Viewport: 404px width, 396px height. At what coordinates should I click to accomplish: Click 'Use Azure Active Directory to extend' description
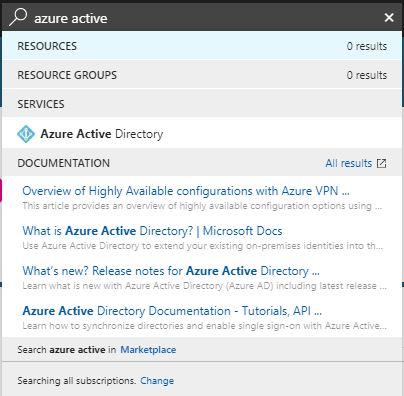(x=203, y=246)
